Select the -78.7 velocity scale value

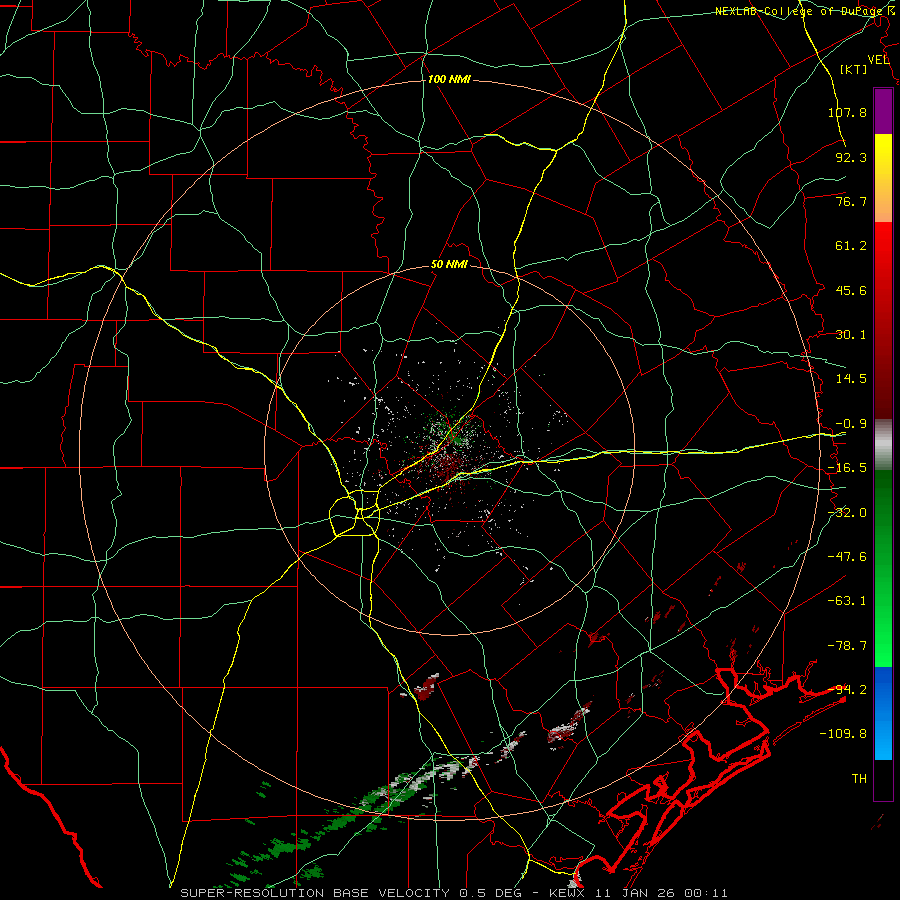click(x=847, y=646)
